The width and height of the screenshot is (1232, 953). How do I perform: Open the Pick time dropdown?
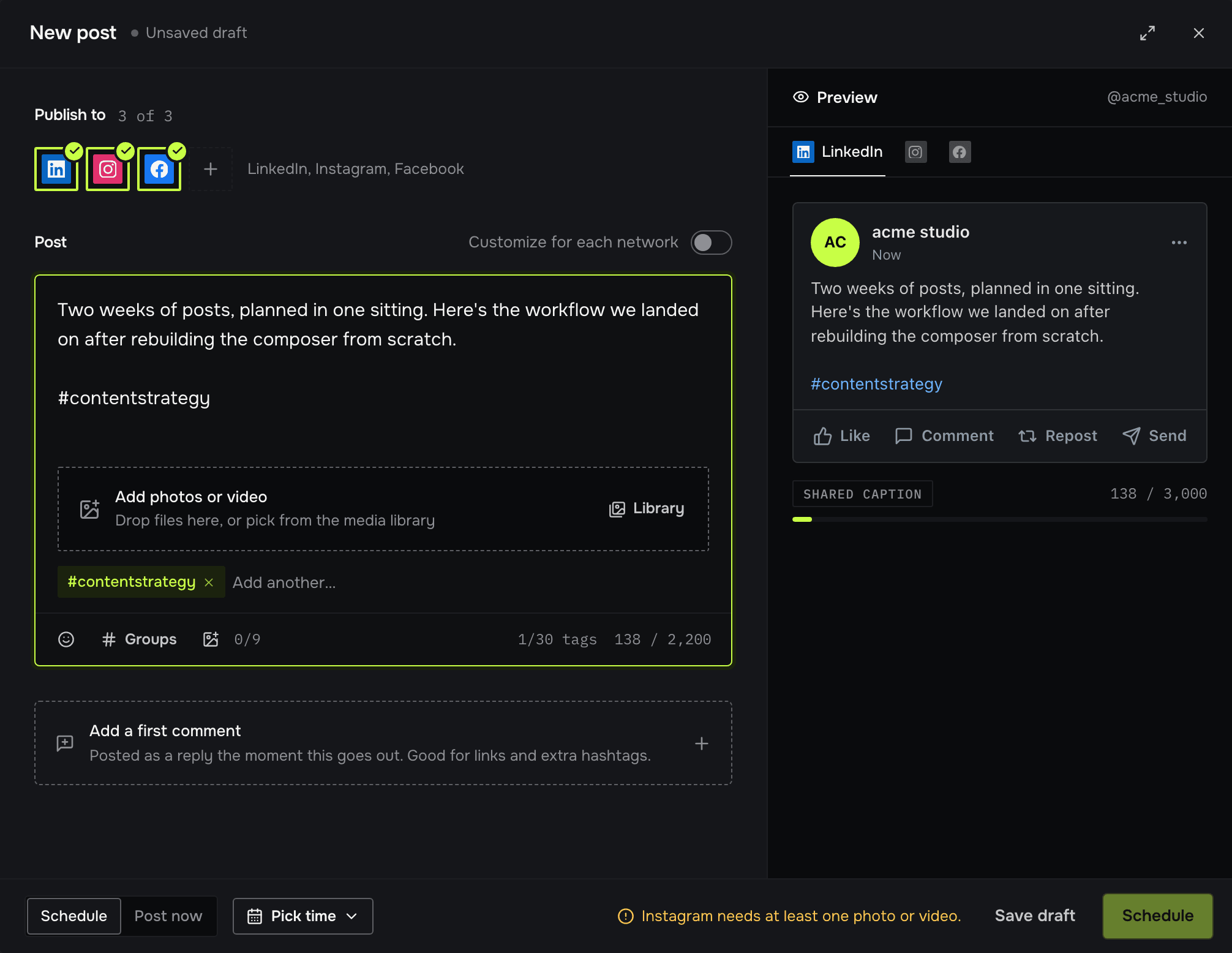point(303,916)
